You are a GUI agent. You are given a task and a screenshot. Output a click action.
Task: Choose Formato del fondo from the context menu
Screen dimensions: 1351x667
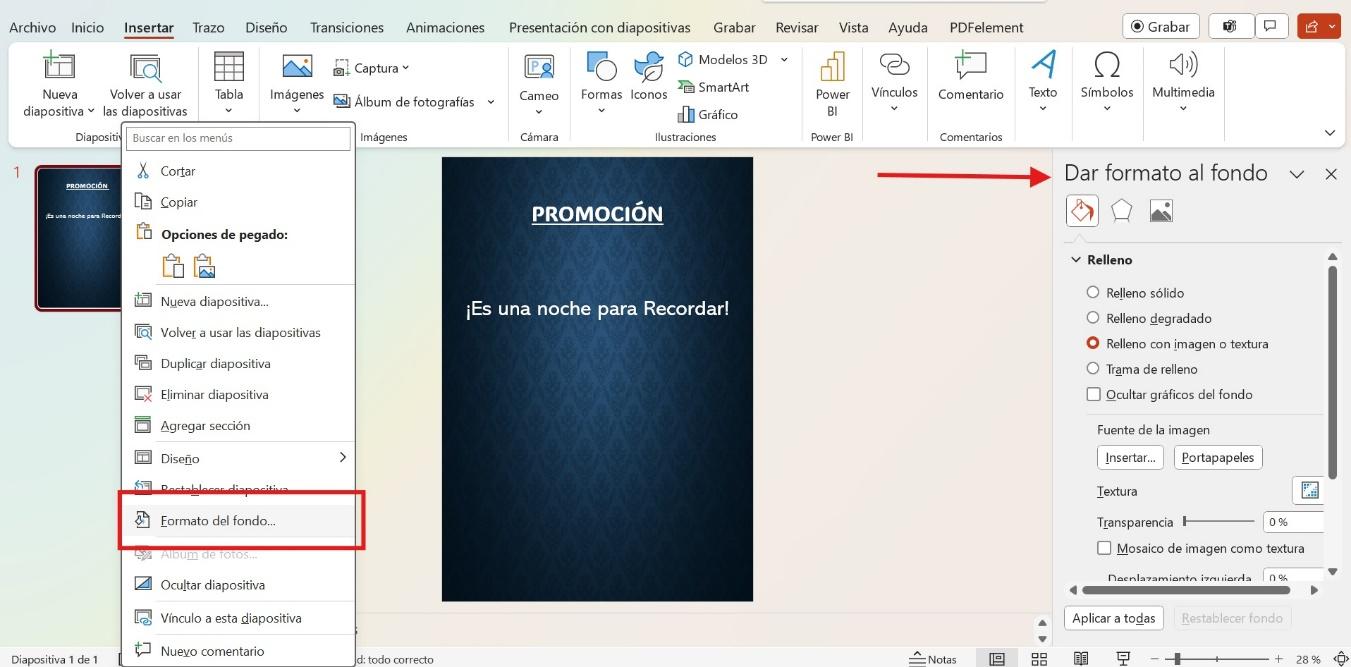tap(220, 520)
